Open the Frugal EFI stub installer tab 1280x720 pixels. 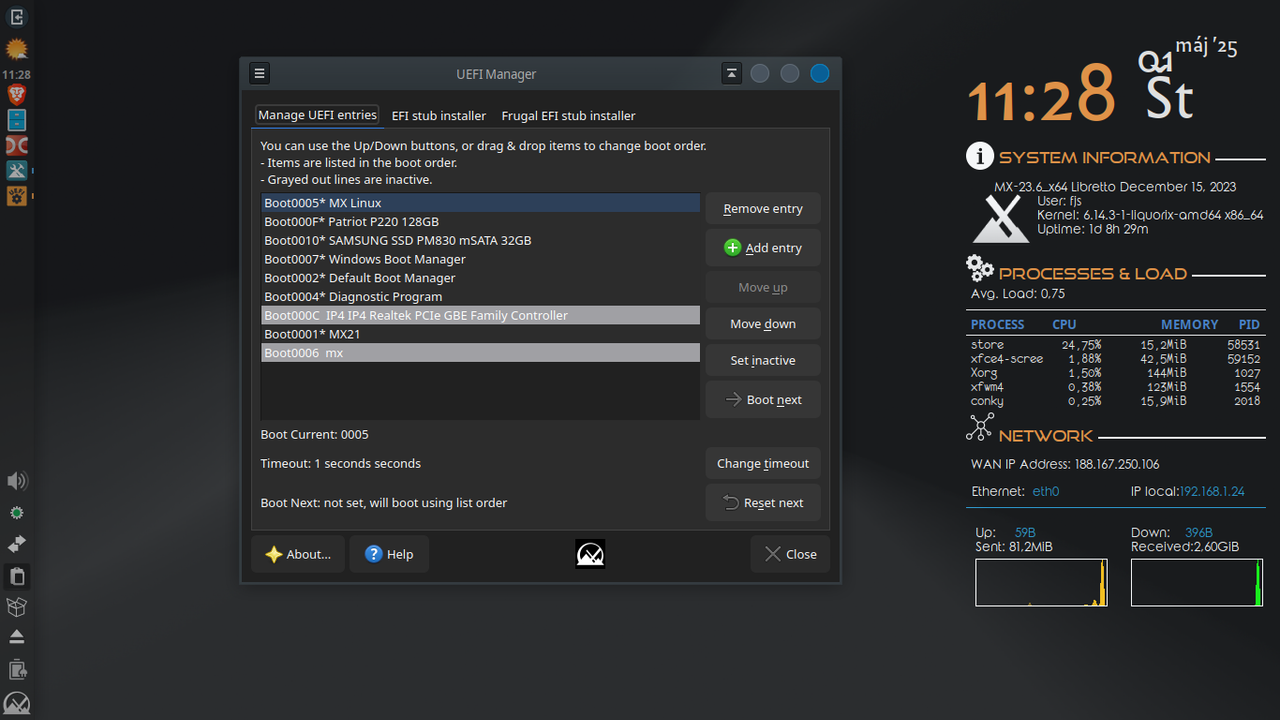568,116
